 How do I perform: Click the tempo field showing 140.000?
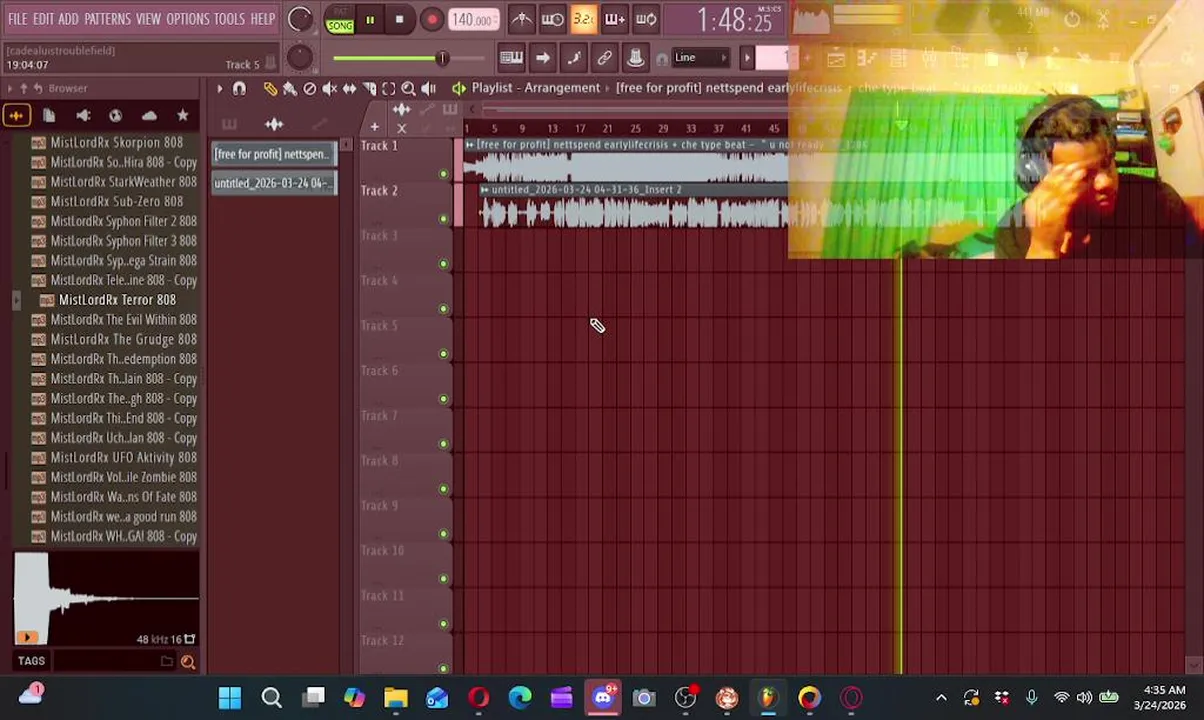[x=472, y=20]
